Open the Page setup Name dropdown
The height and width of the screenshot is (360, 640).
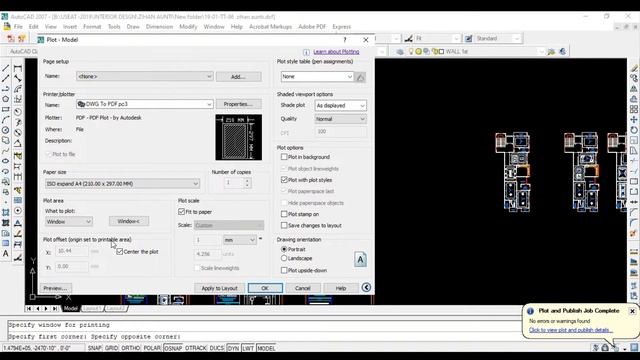pyautogui.click(x=144, y=76)
